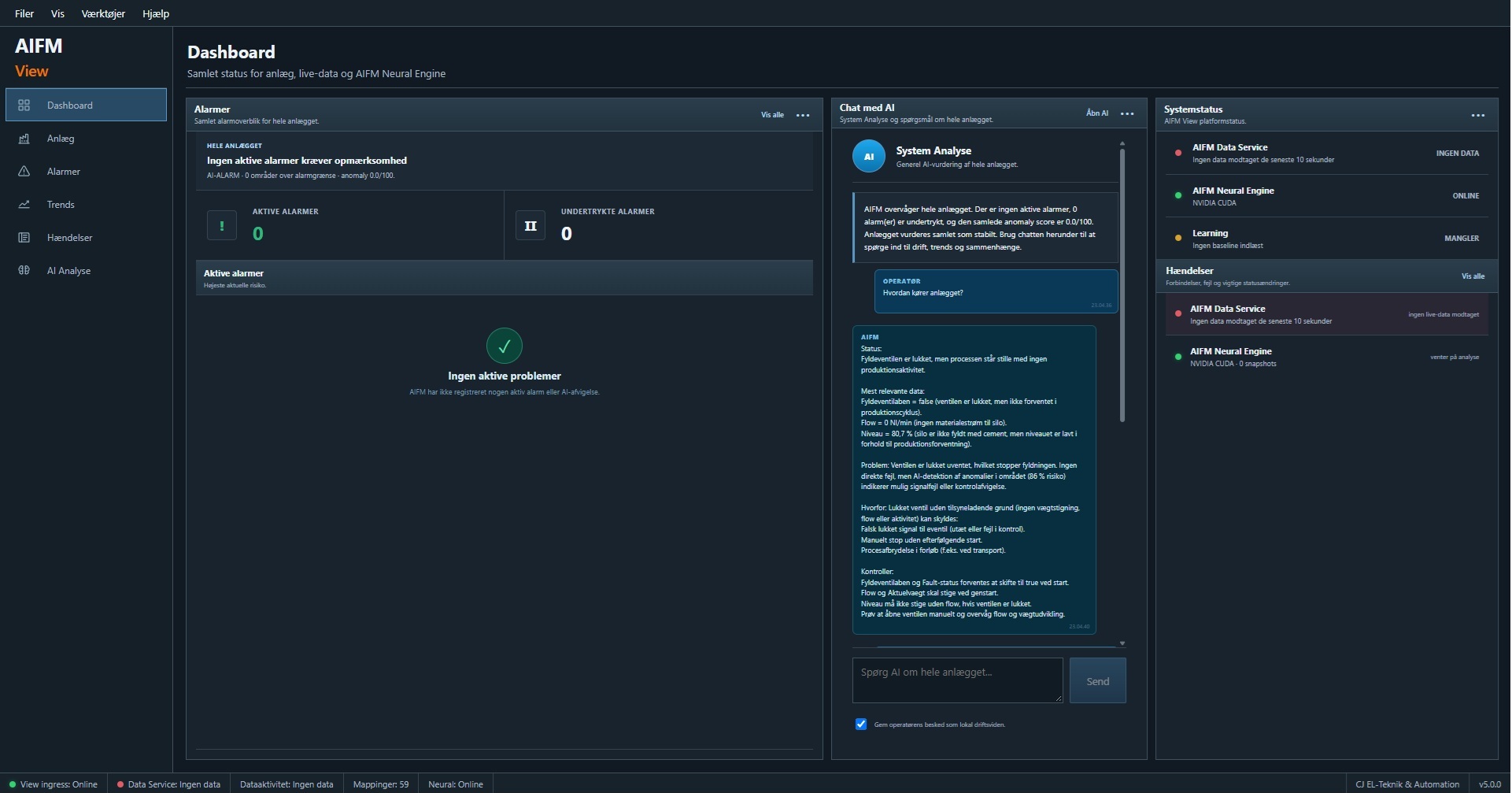Click Åbn AI link in chat header
Screen dimensions: 1512x793
1097,113
